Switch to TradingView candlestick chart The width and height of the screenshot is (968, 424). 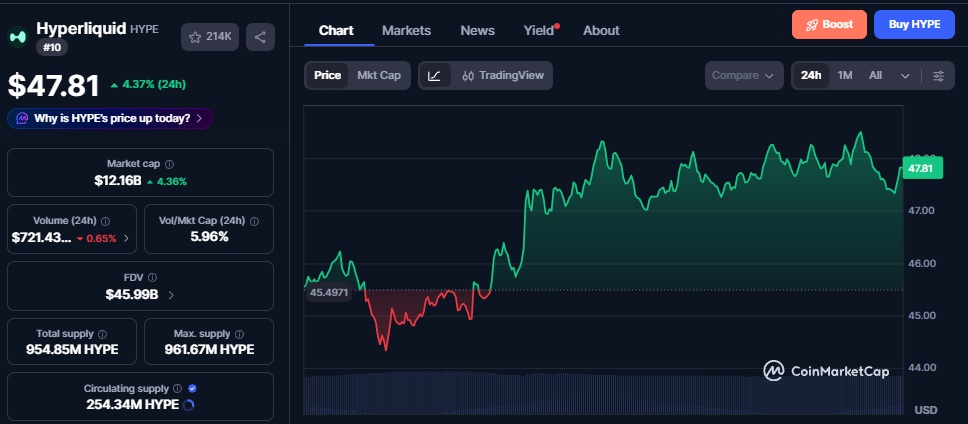tap(503, 75)
